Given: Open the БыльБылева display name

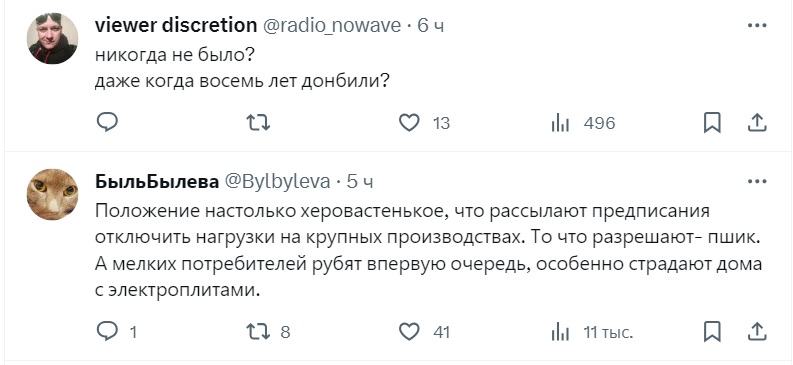Looking at the screenshot, I should 157,181.
